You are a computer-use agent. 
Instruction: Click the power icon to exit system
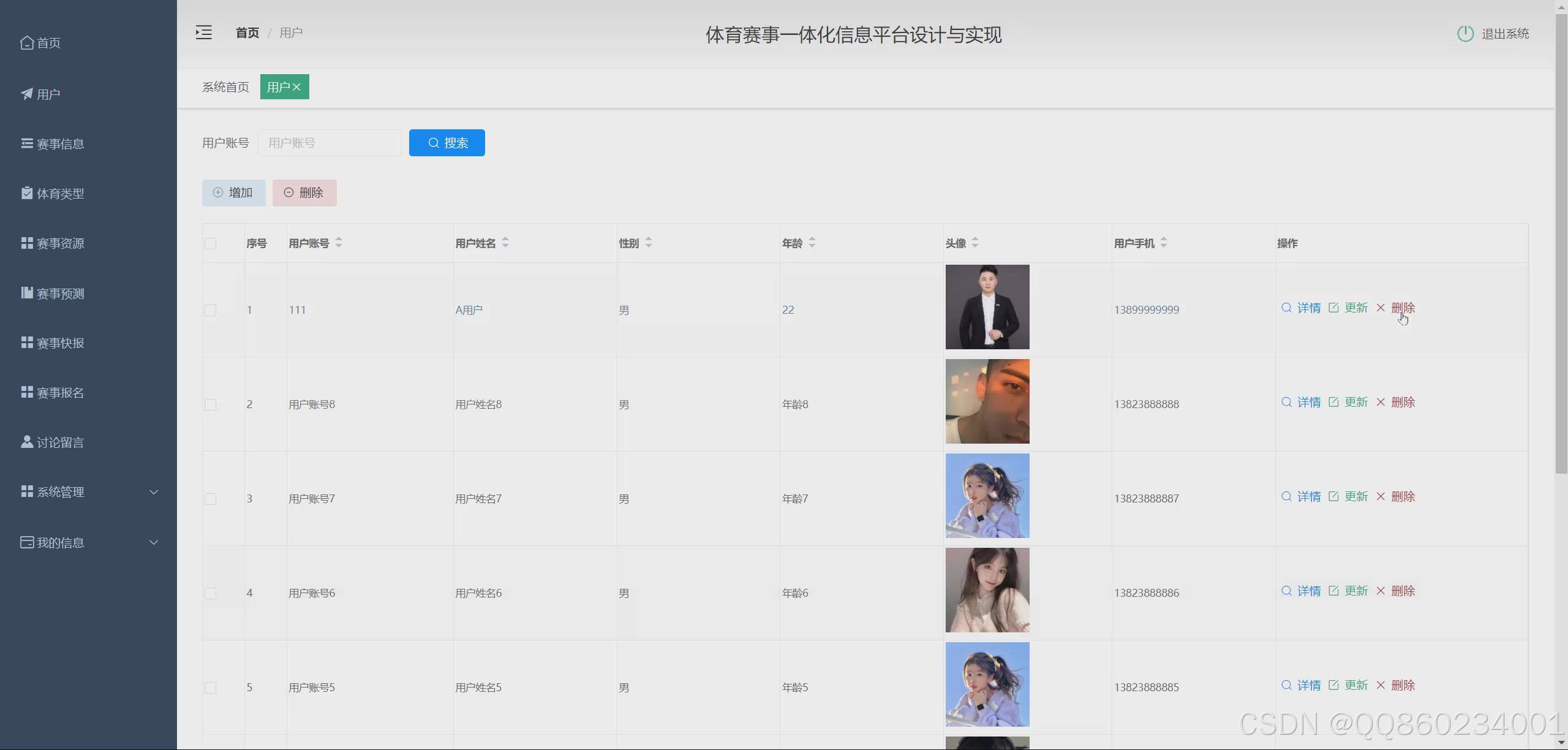1464,34
